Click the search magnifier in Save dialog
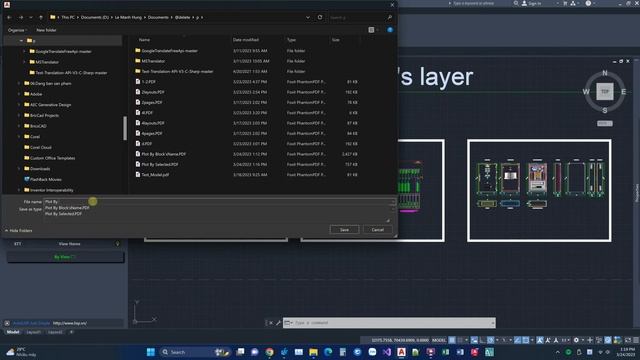This screenshot has width=640, height=360. (x=389, y=18)
